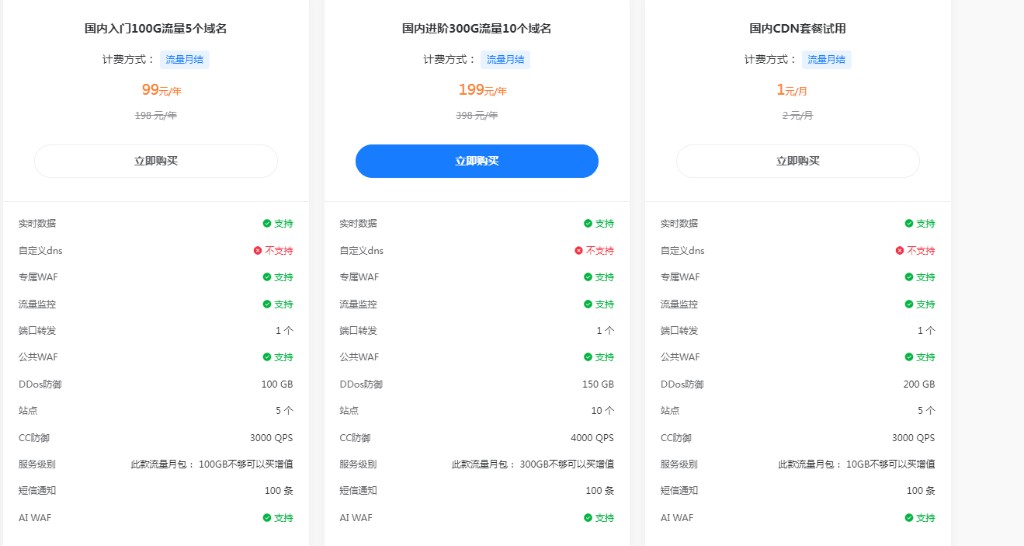Click service note 此款流量月包：10GB不够可以买增值
Screen dimensions: 1024x546
tap(856, 464)
